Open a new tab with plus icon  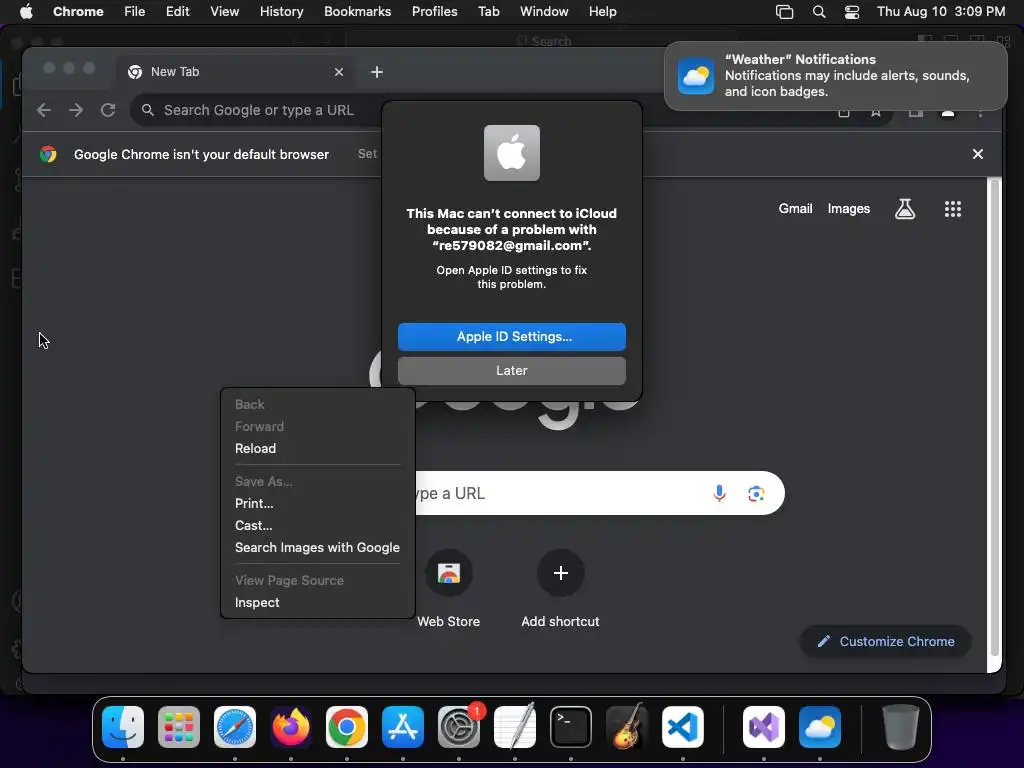377,72
